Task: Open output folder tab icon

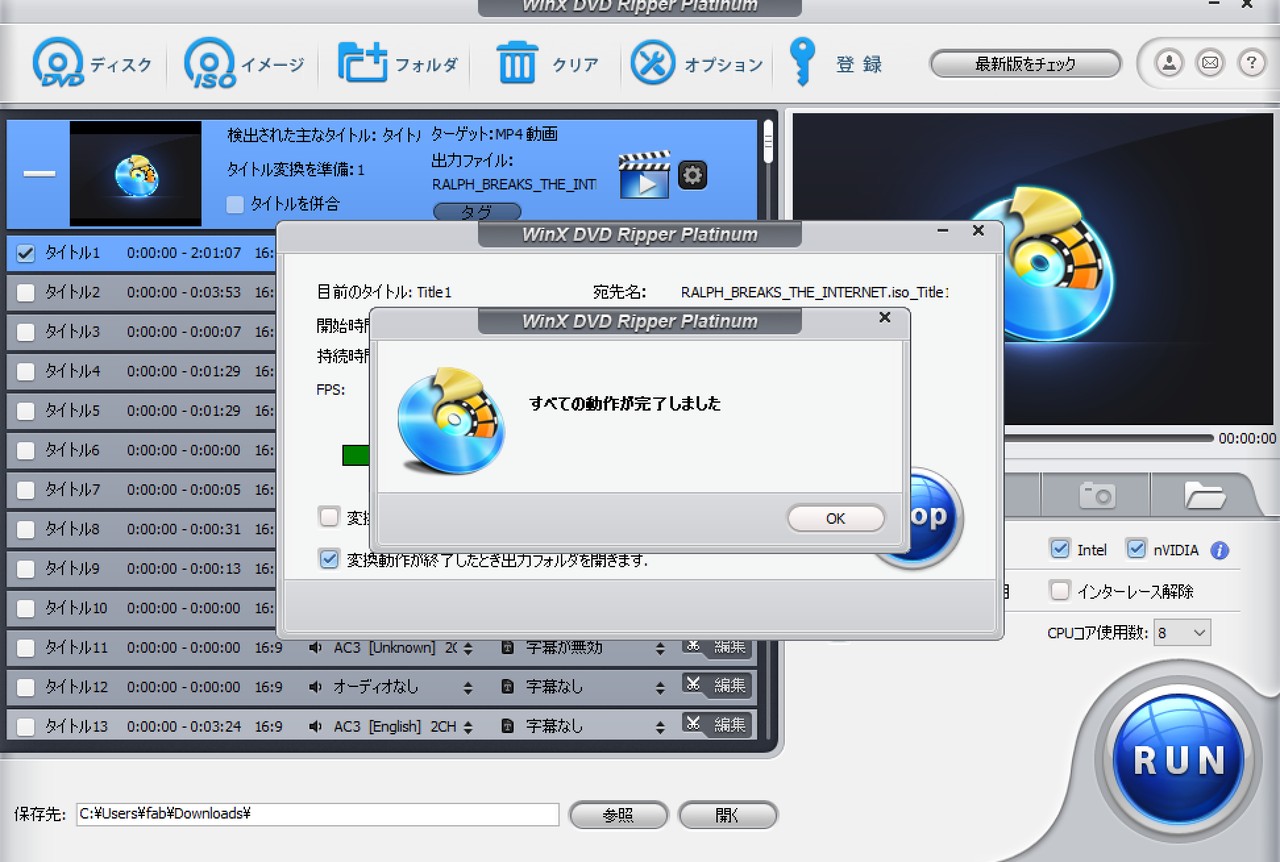Action: pos(1205,494)
